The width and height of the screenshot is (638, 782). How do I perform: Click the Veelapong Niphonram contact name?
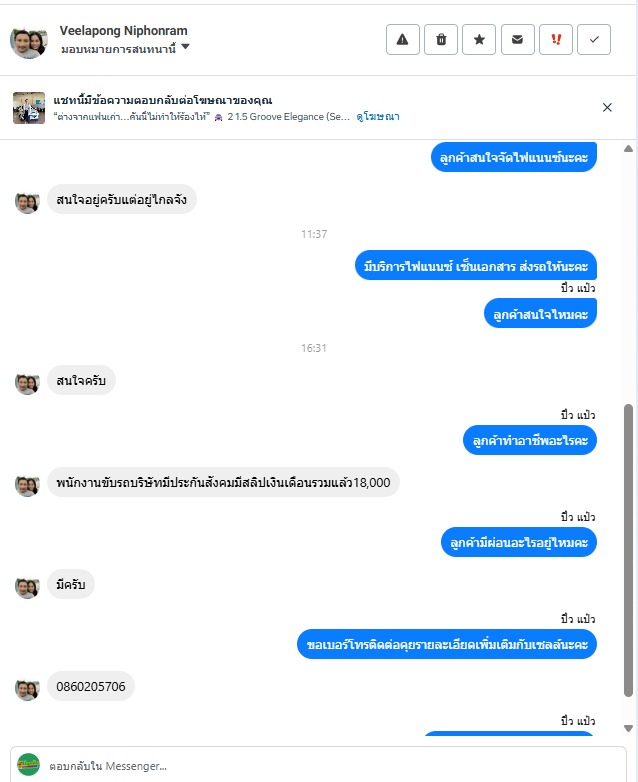124,31
